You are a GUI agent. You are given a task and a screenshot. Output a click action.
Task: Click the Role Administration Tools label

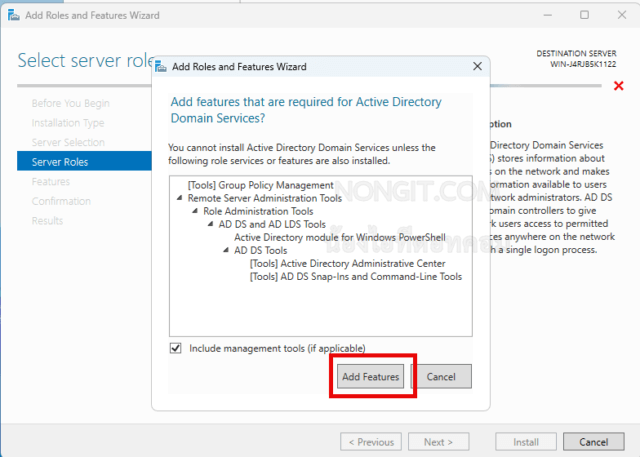point(258,211)
